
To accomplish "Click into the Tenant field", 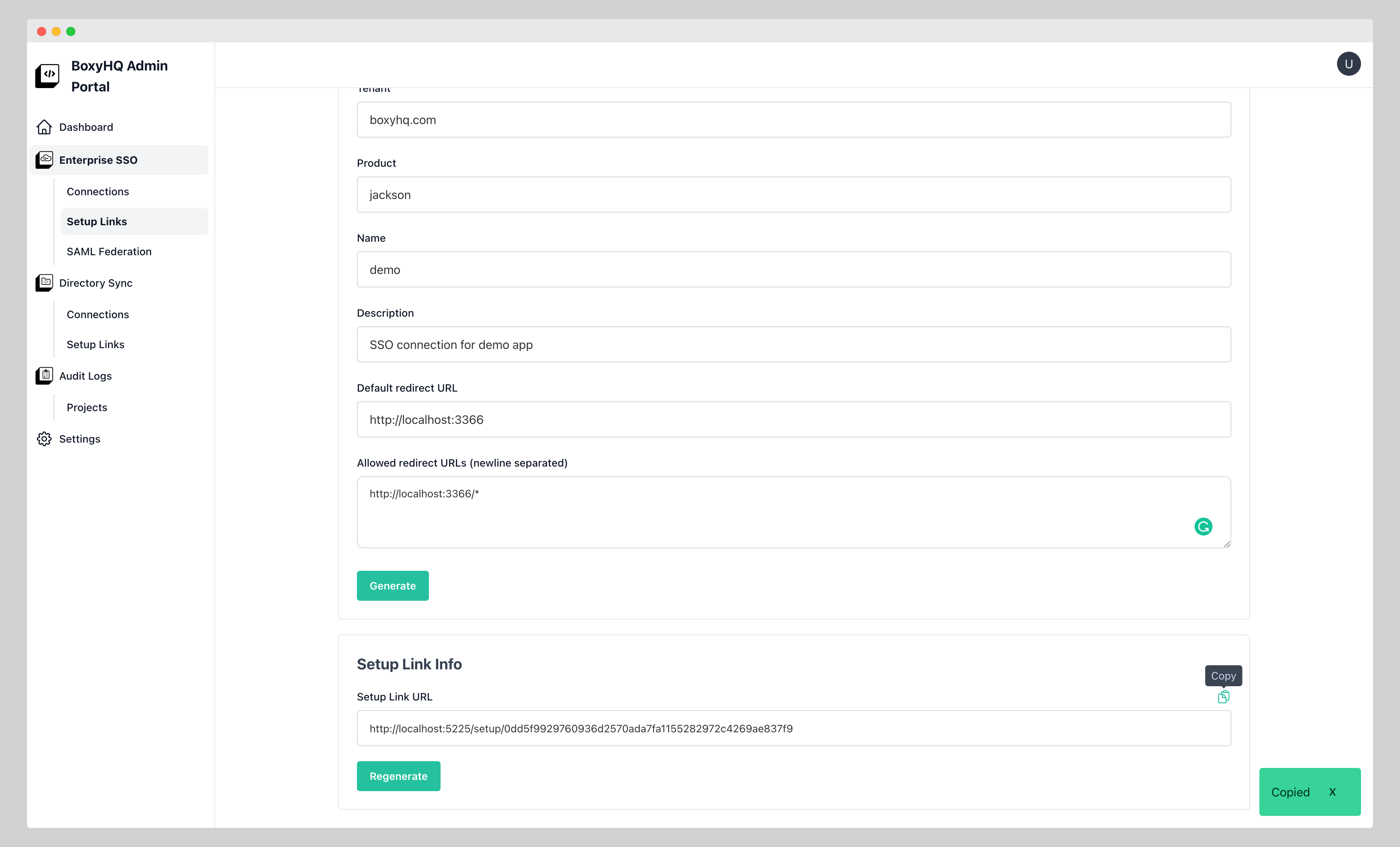I will pos(793,120).
